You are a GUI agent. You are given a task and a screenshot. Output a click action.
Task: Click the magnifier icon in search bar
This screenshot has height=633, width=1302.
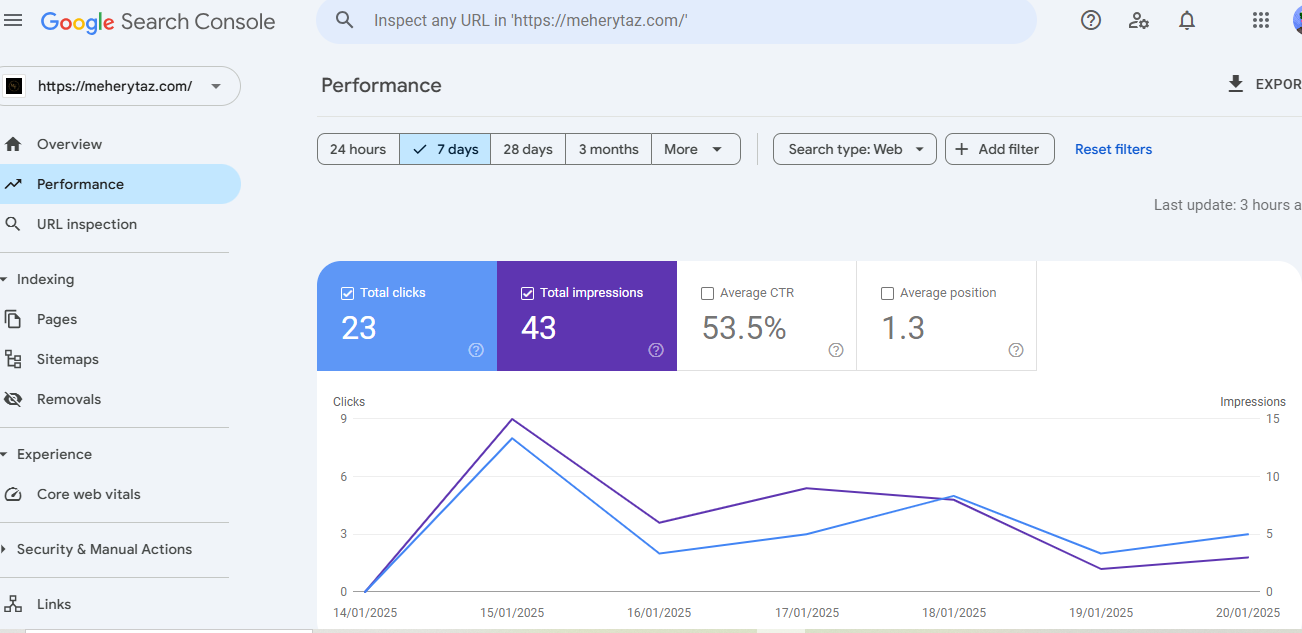pyautogui.click(x=345, y=20)
